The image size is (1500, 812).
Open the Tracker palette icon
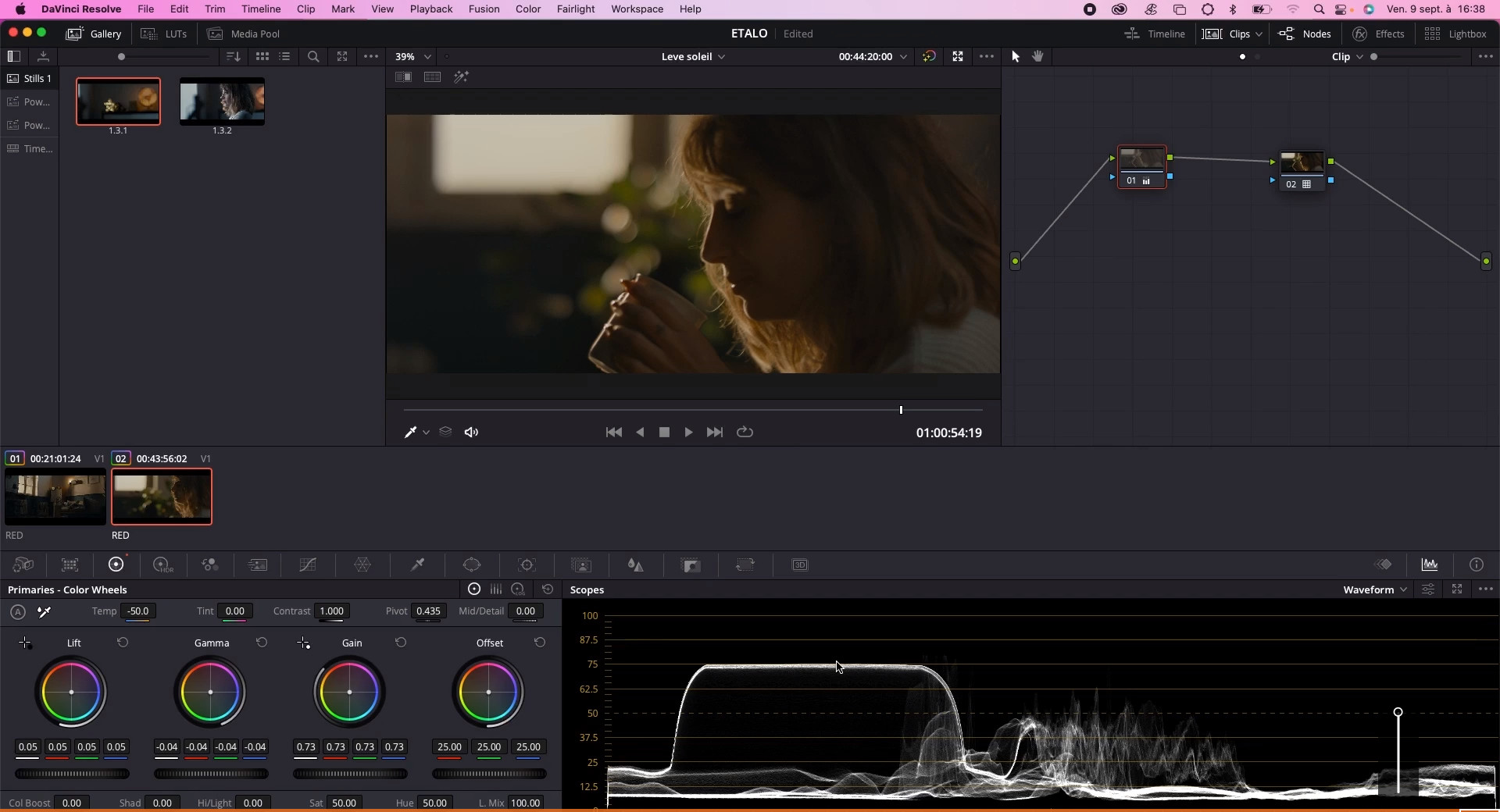[x=527, y=565]
